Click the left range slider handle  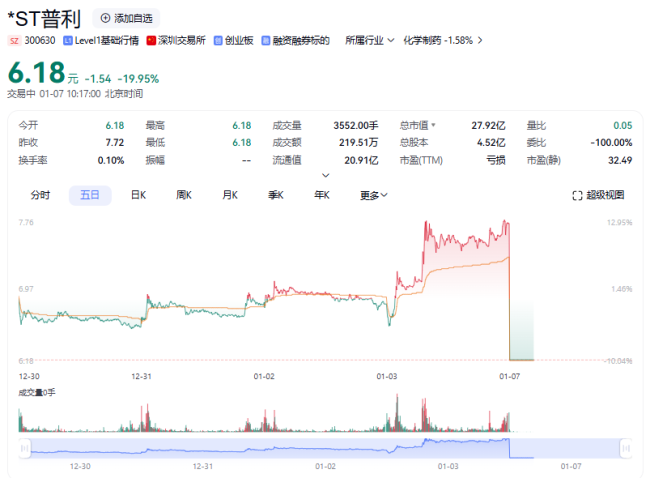[x=25, y=448]
